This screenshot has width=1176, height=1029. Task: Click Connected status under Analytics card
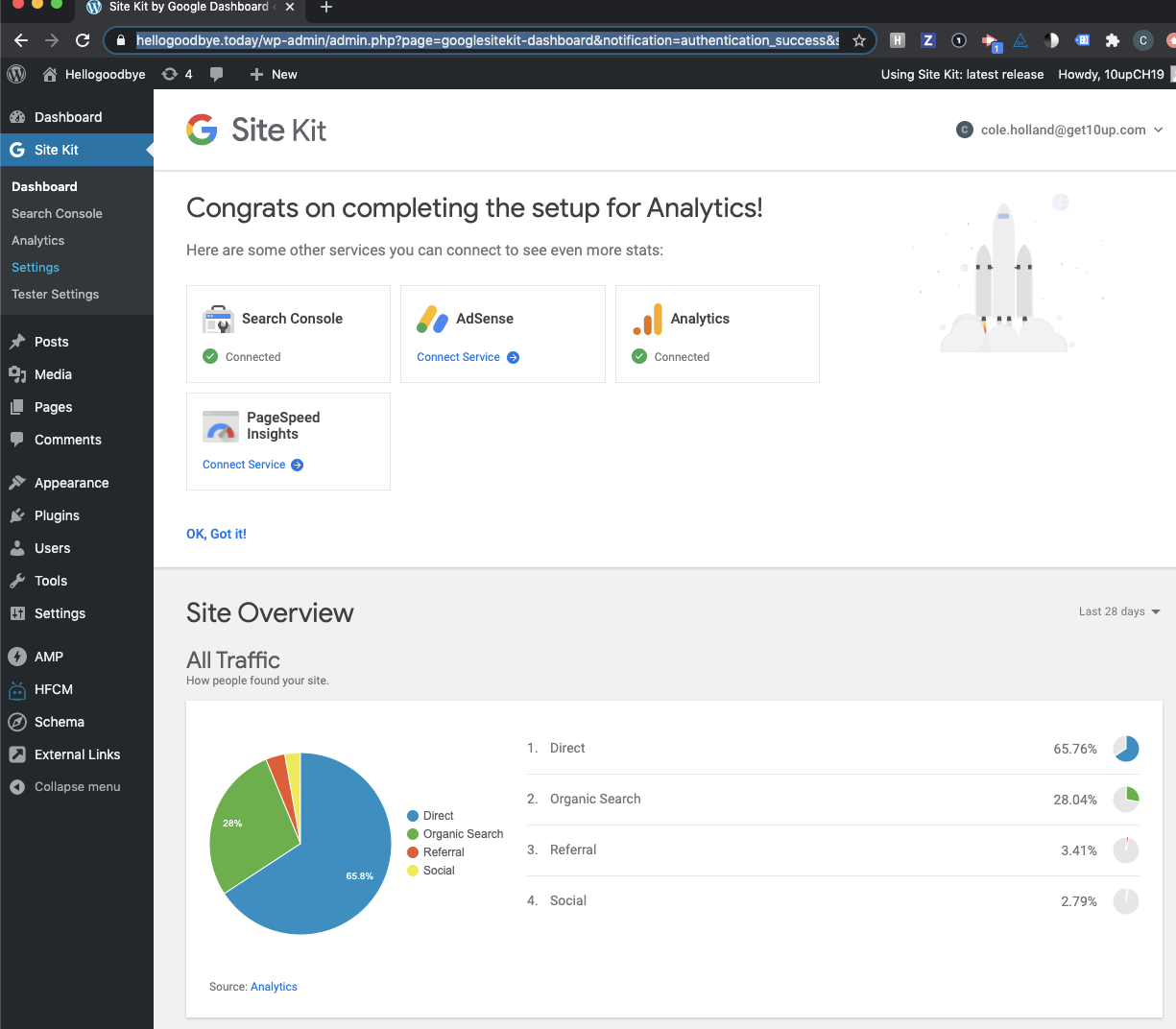(x=671, y=357)
